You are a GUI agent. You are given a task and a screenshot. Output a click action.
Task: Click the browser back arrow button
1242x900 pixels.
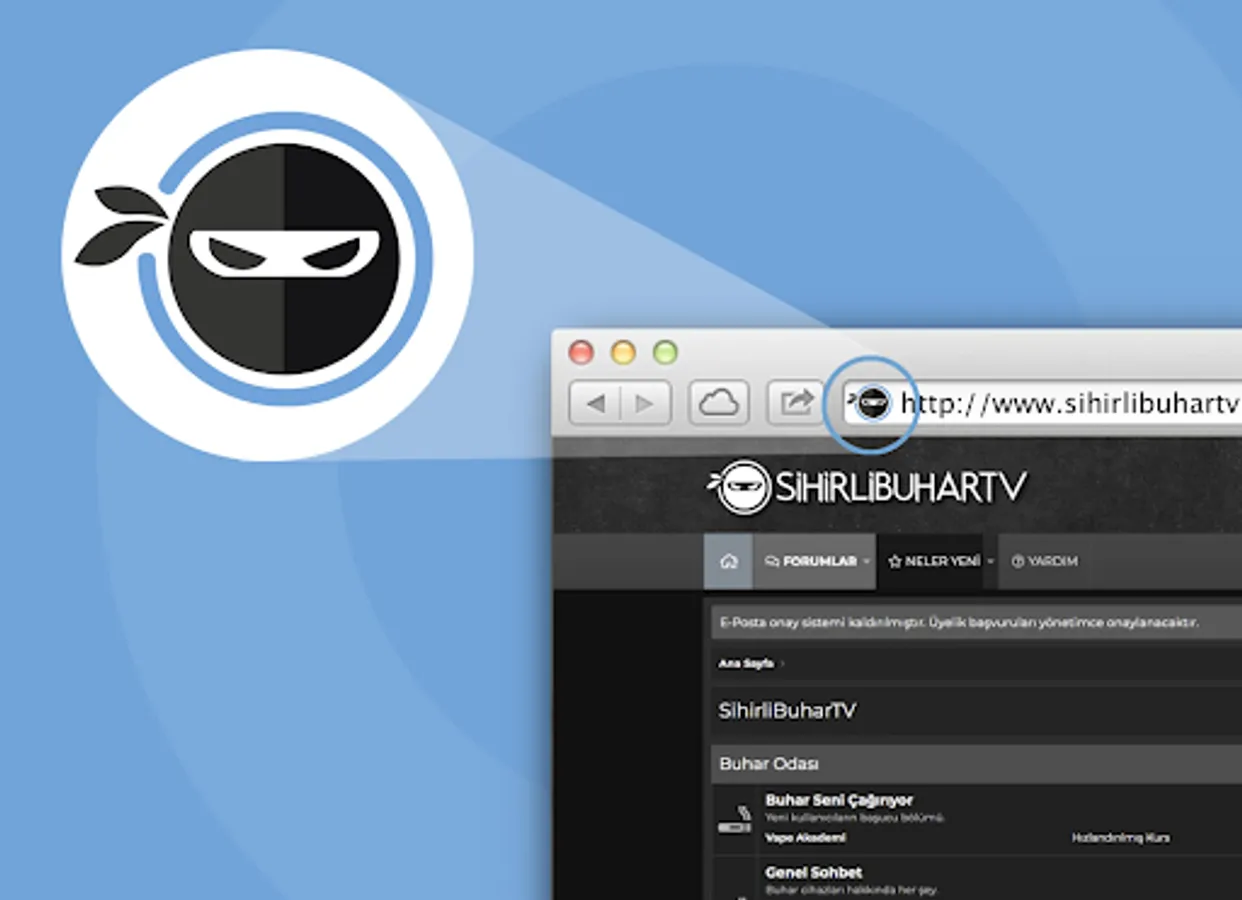(596, 403)
